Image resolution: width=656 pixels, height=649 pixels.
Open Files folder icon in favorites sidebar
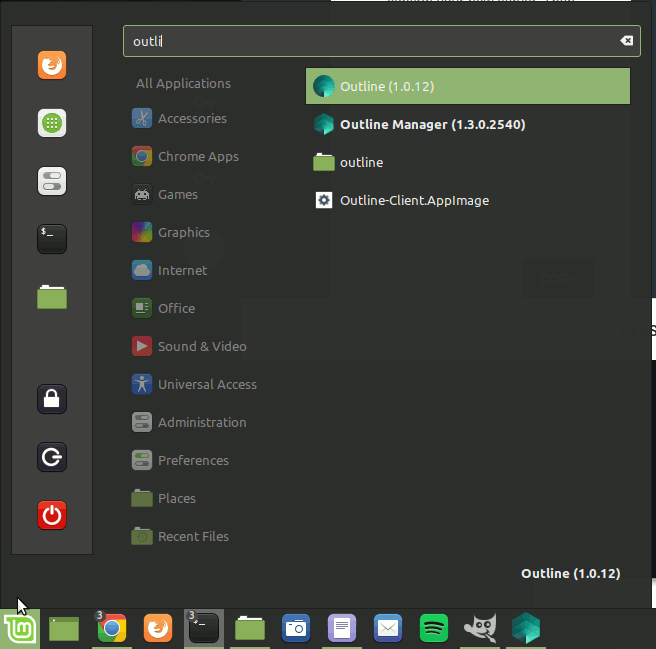[x=52, y=297]
